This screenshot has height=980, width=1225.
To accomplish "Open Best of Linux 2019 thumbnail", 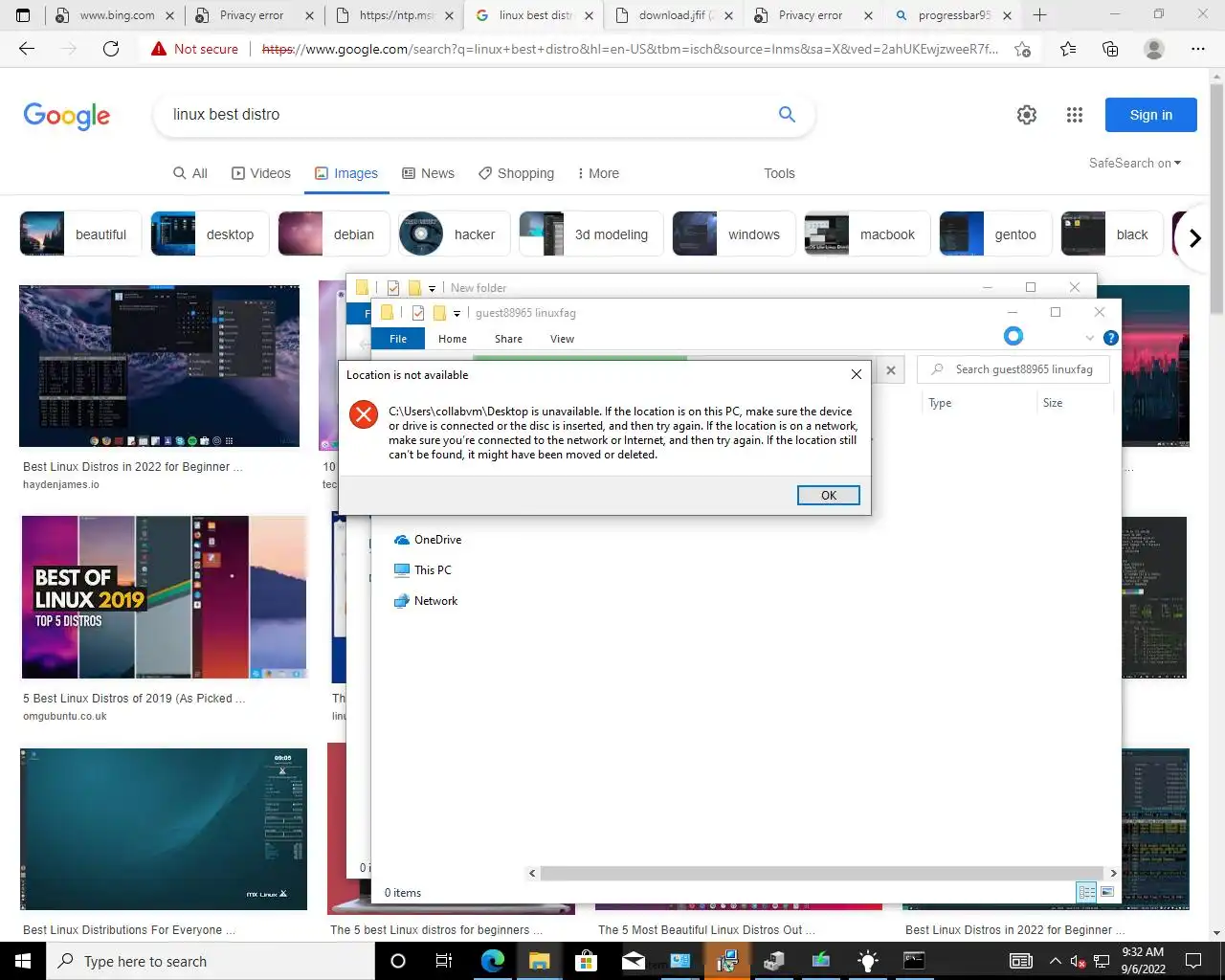I will pos(165,597).
